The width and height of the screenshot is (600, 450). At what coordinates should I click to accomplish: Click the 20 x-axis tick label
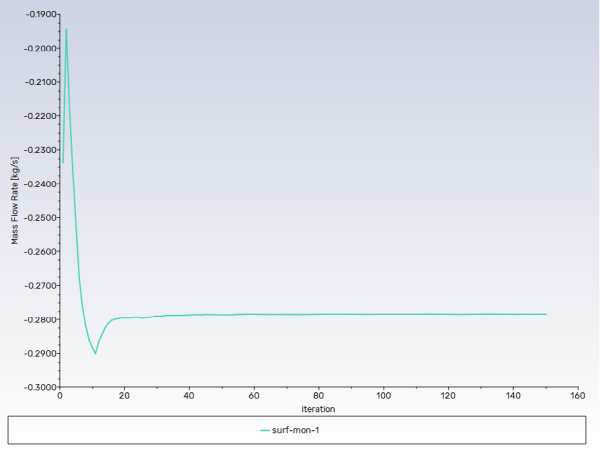pyautogui.click(x=124, y=396)
